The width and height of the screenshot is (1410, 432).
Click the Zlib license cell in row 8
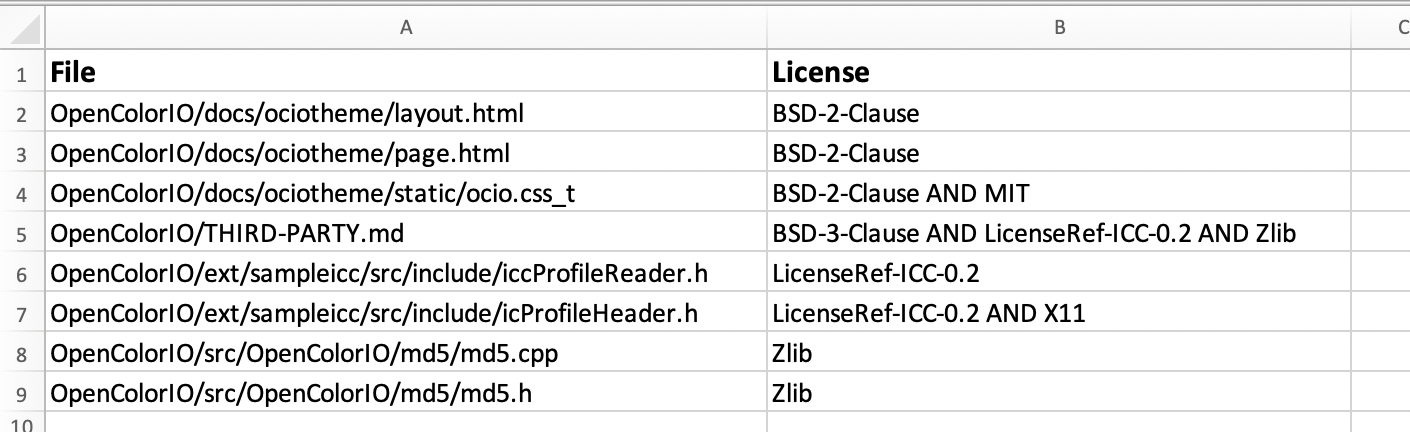point(1059,354)
